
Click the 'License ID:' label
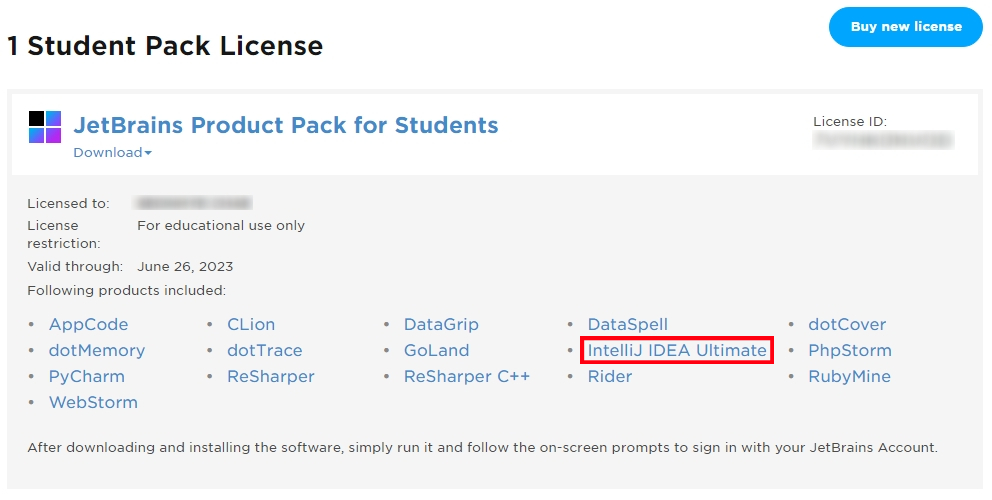pos(850,121)
